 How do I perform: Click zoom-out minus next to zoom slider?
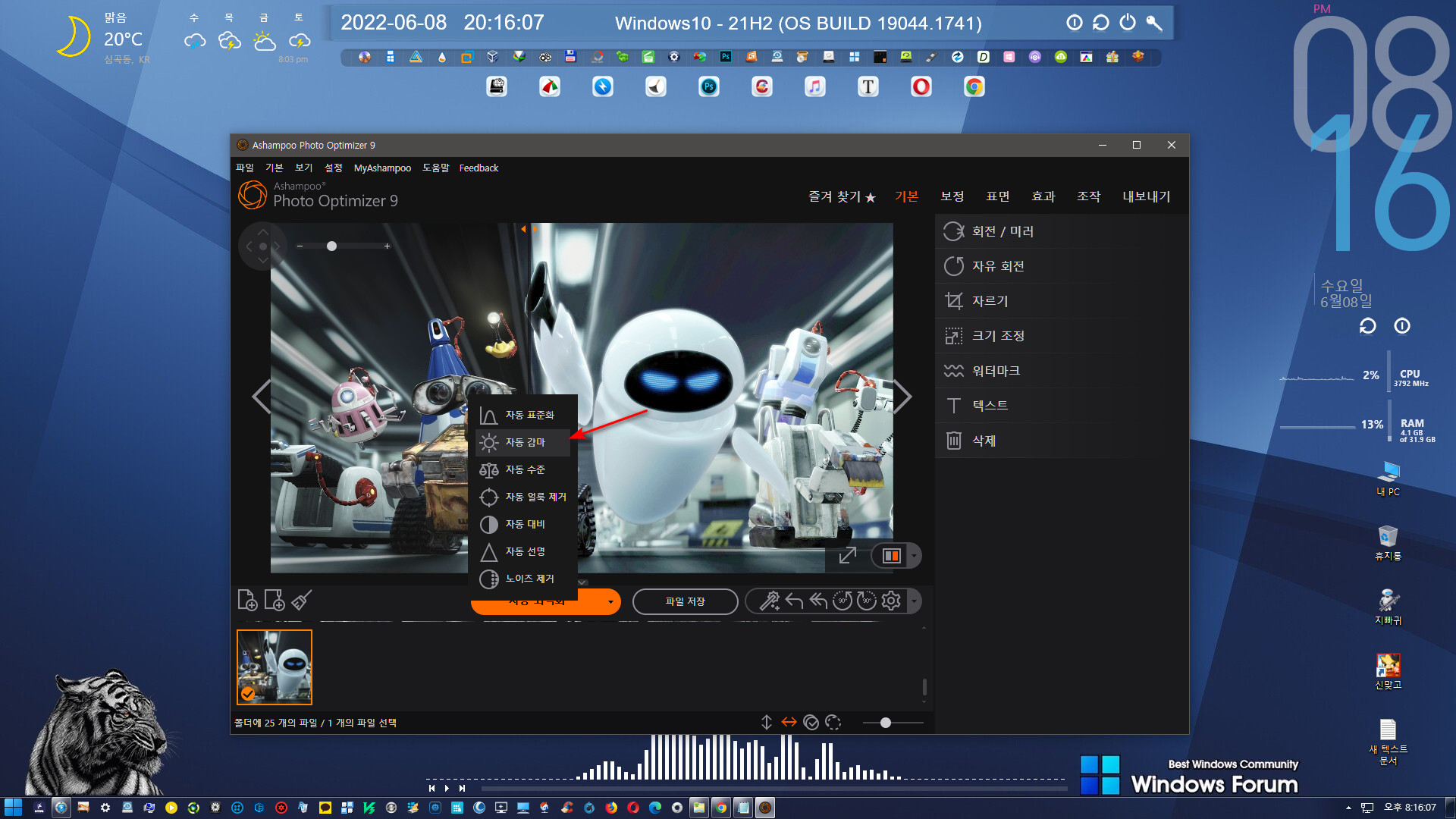[x=300, y=246]
